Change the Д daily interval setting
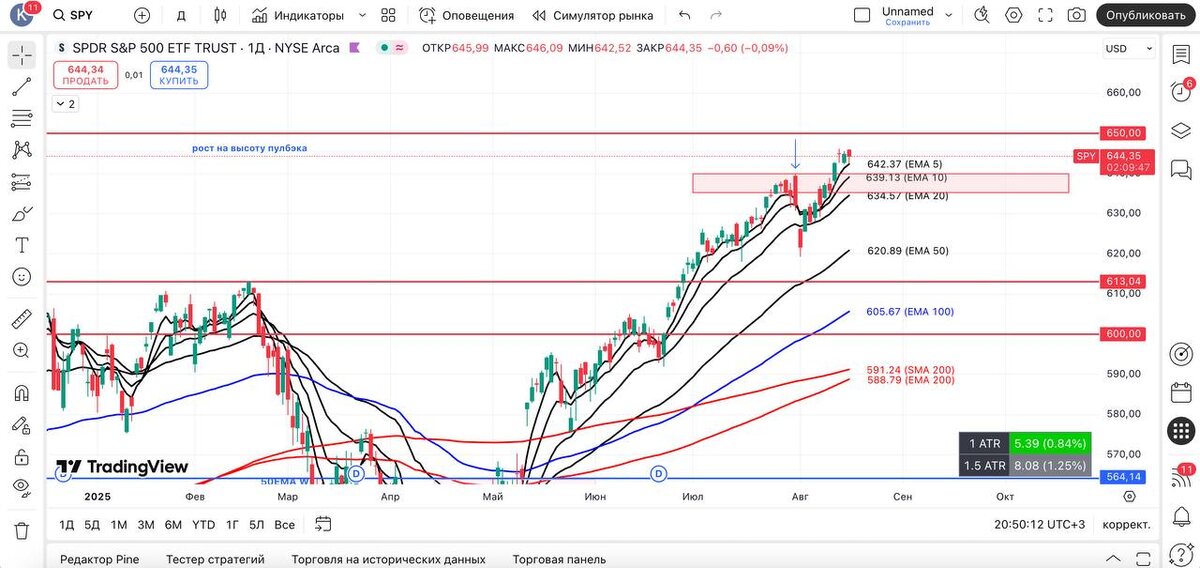1200x568 pixels. click(x=181, y=15)
